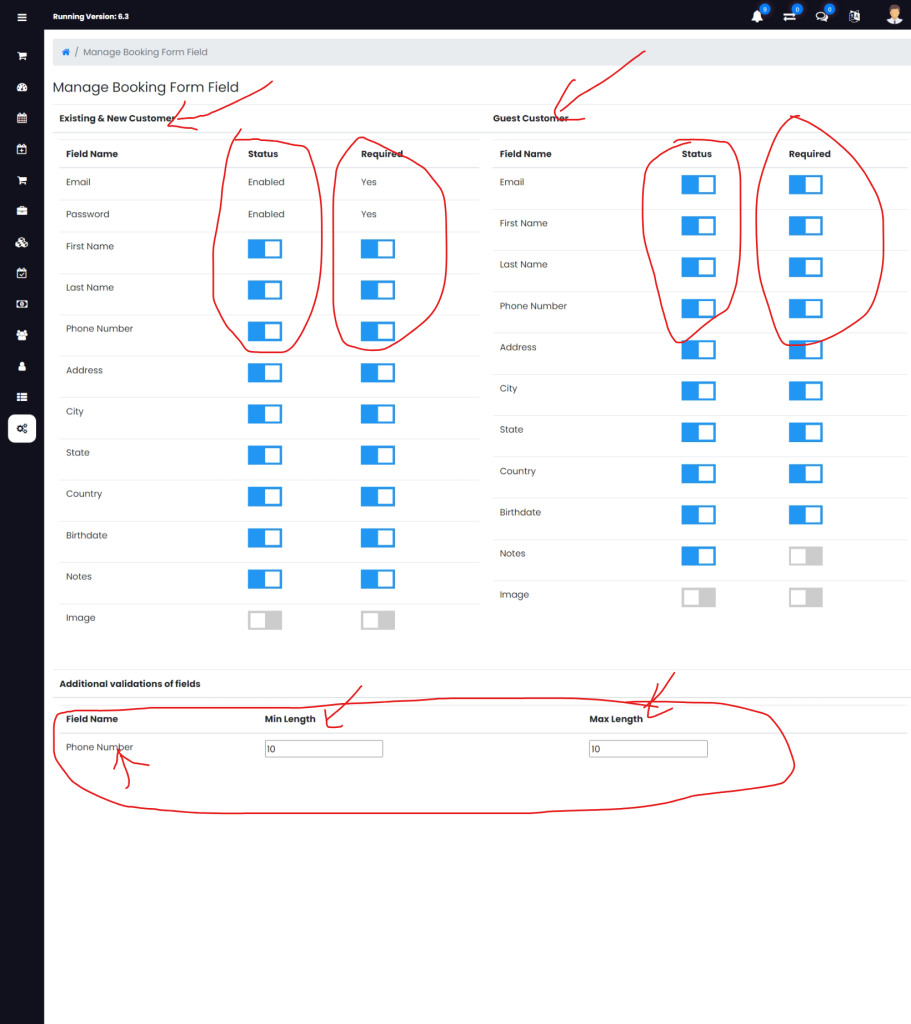
Task: Click the stacked coins sidebar icon
Action: [22, 242]
